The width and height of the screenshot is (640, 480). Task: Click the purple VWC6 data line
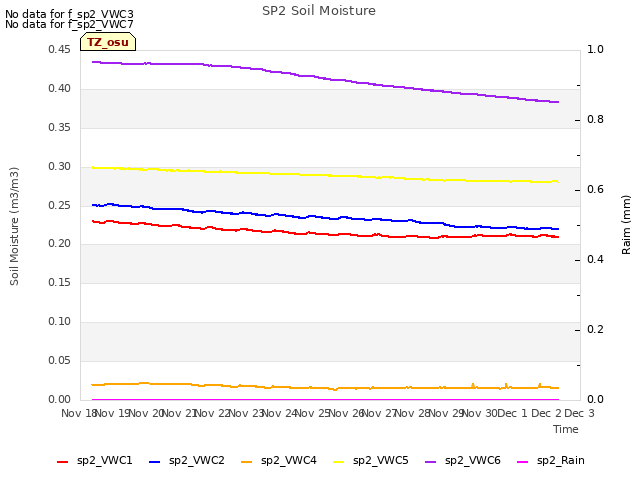[327, 79]
